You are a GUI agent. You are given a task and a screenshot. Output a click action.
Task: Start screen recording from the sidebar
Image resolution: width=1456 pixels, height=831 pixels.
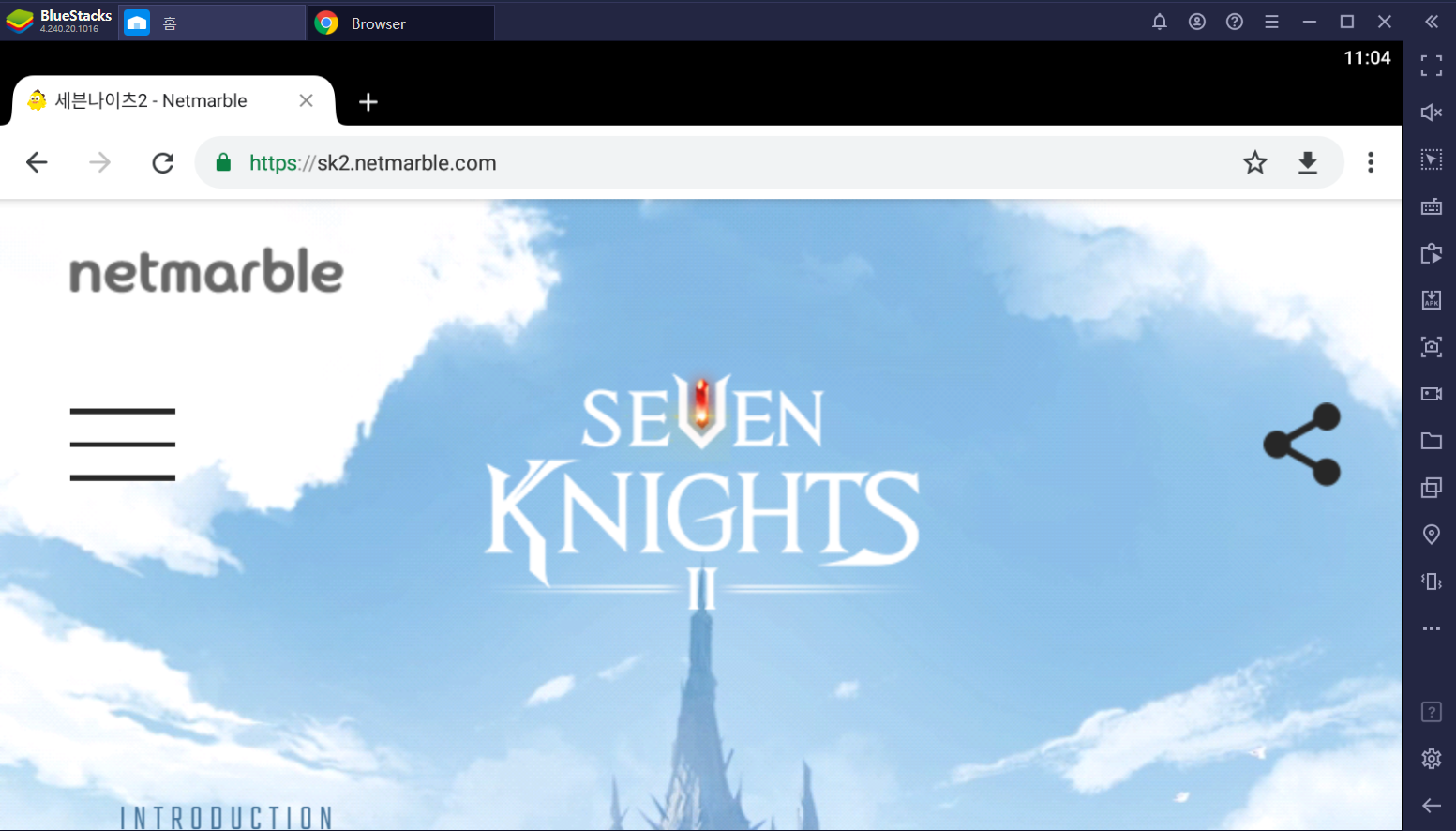click(1432, 394)
